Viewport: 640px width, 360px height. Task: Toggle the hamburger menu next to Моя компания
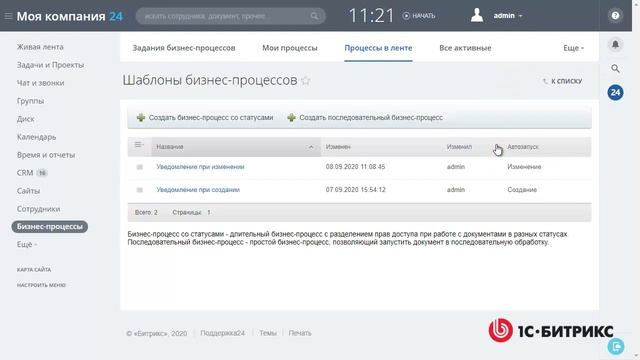(x=8, y=16)
